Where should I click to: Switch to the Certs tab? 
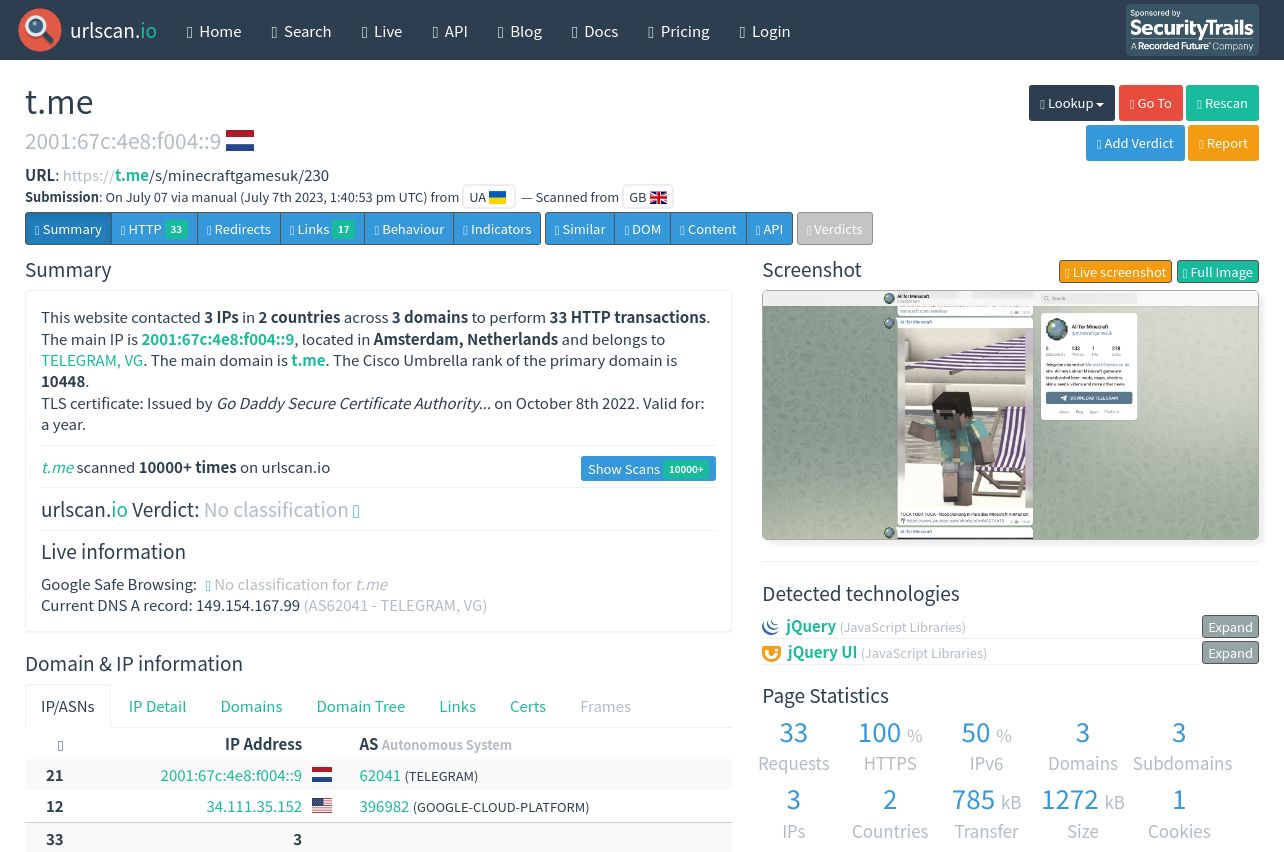(528, 706)
